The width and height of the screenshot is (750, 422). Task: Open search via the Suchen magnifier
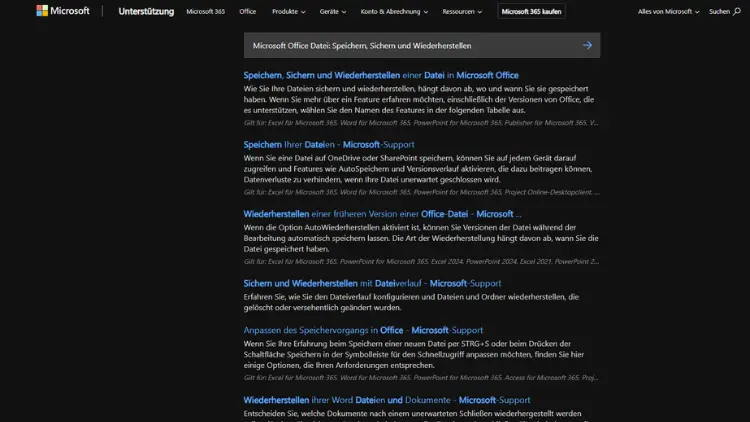click(x=725, y=11)
